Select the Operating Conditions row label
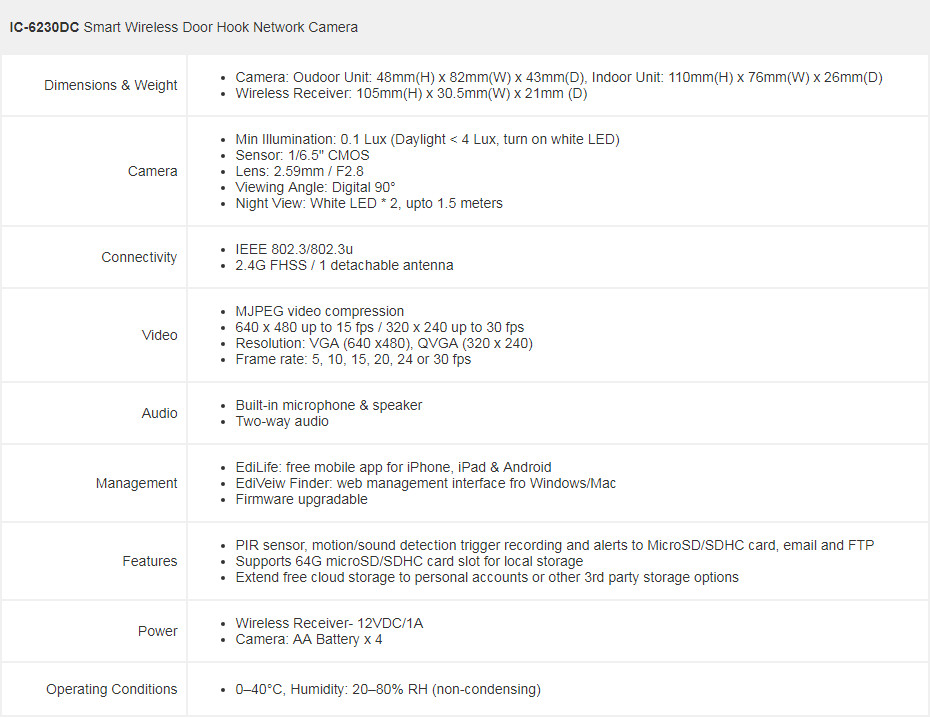This screenshot has height=718, width=930. (112, 690)
